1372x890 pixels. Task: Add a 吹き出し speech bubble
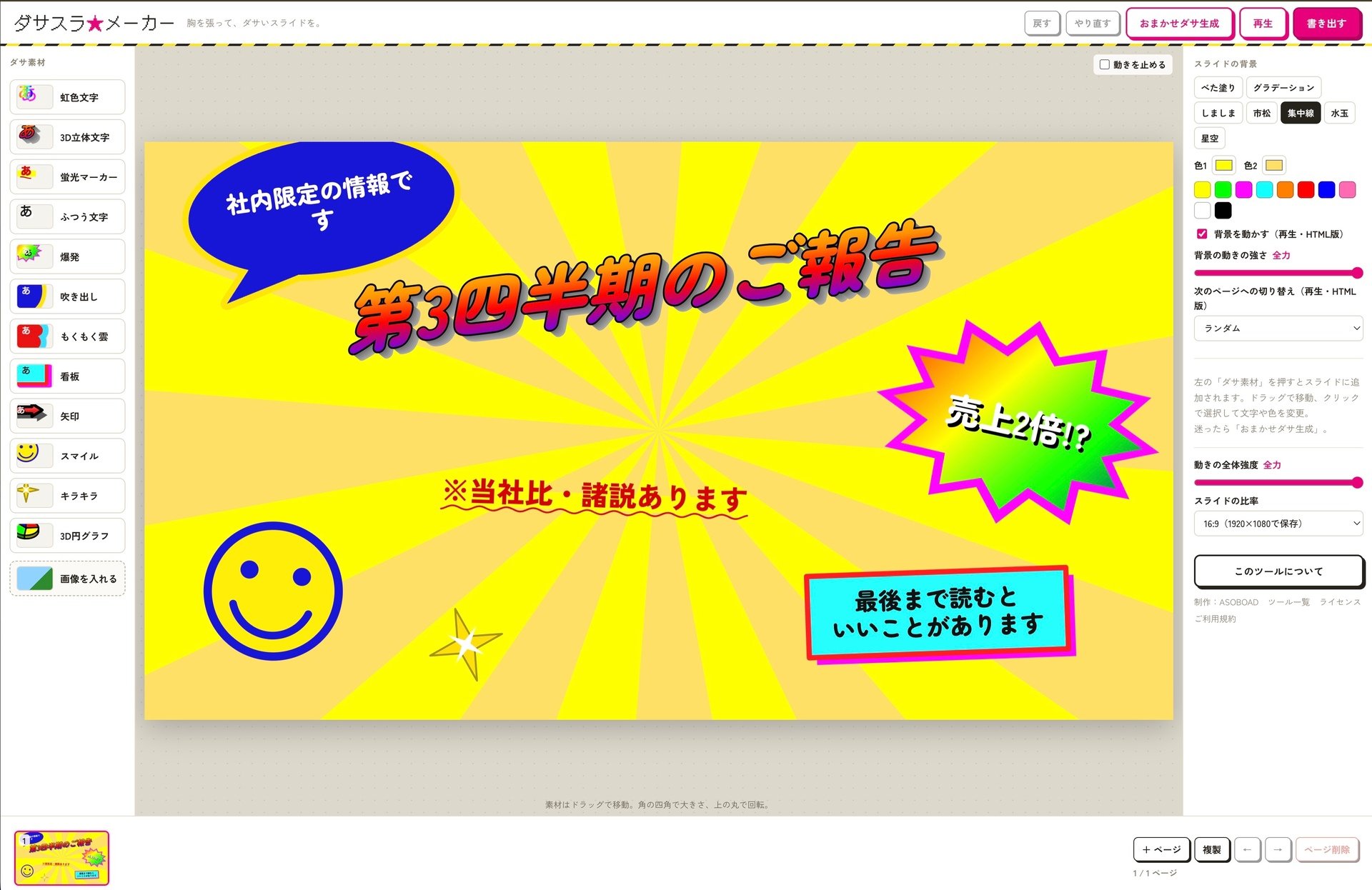coord(67,296)
